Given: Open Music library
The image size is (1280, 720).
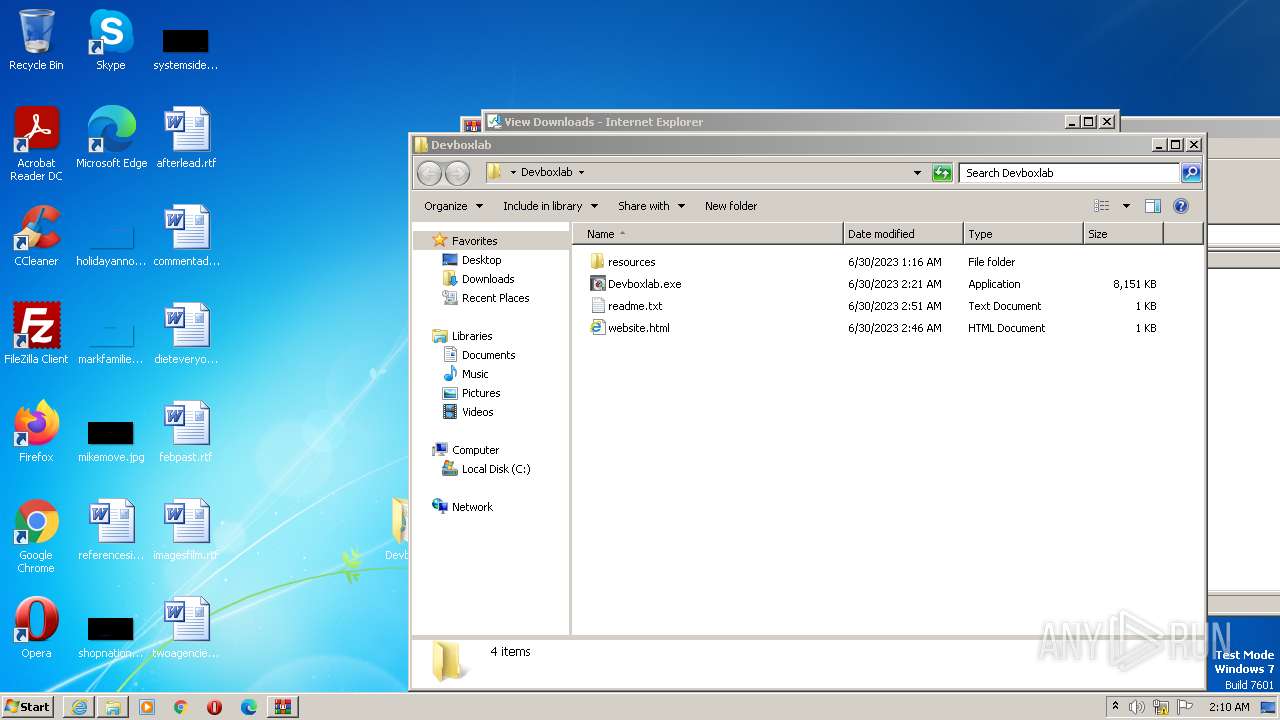Looking at the screenshot, I should pyautogui.click(x=475, y=374).
